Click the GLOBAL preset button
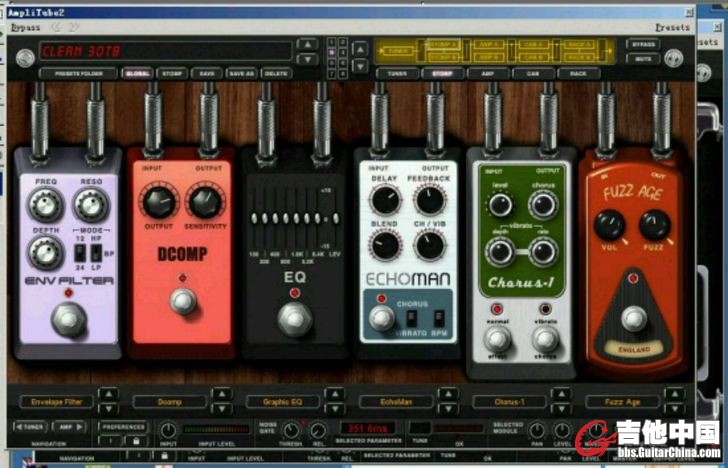 point(137,73)
